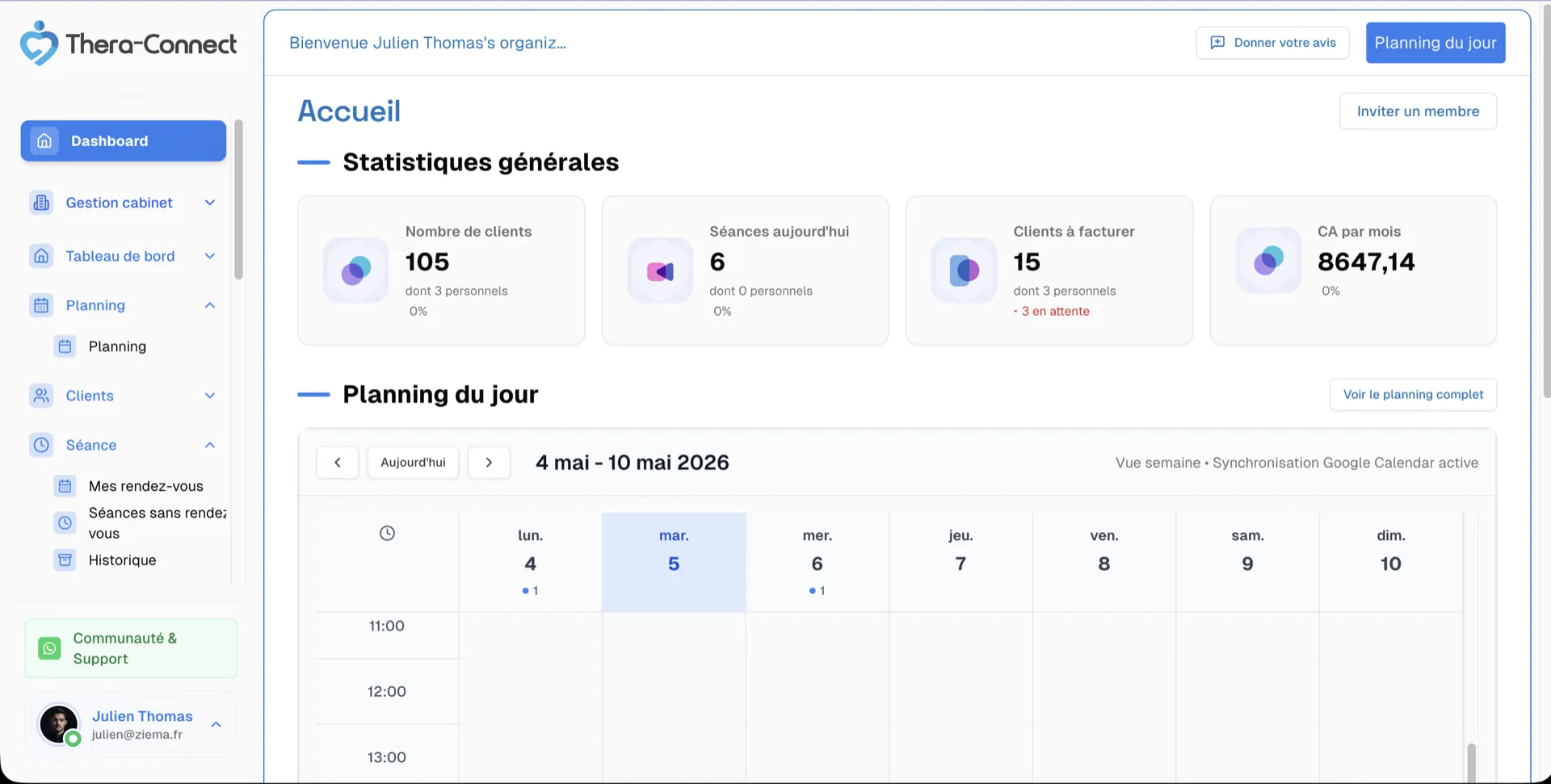Go to next week with right chevron
Image resolution: width=1551 pixels, height=784 pixels.
click(489, 463)
